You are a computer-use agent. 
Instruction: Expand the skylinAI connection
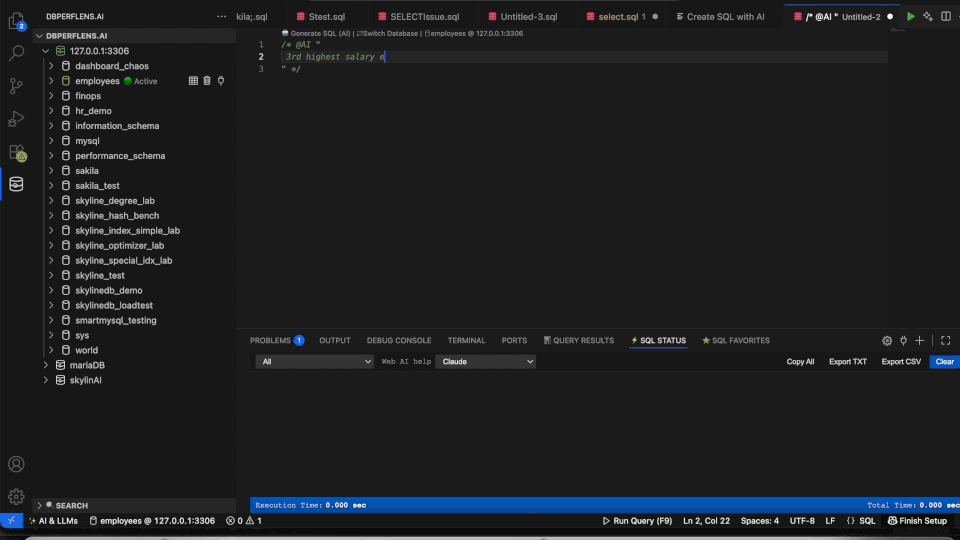[x=45, y=380]
